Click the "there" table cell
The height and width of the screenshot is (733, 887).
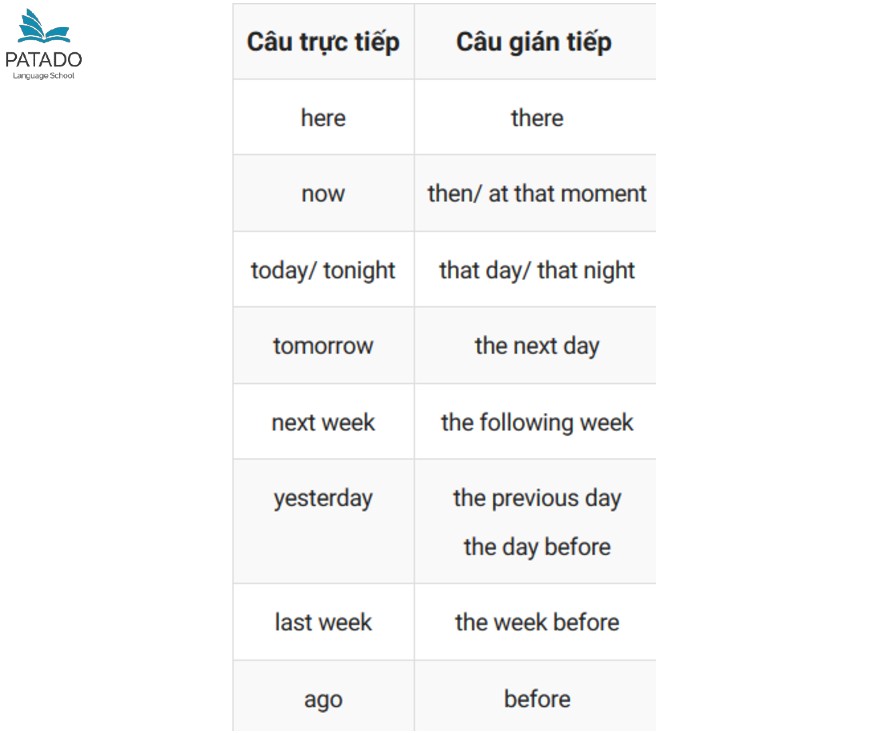coord(537,118)
